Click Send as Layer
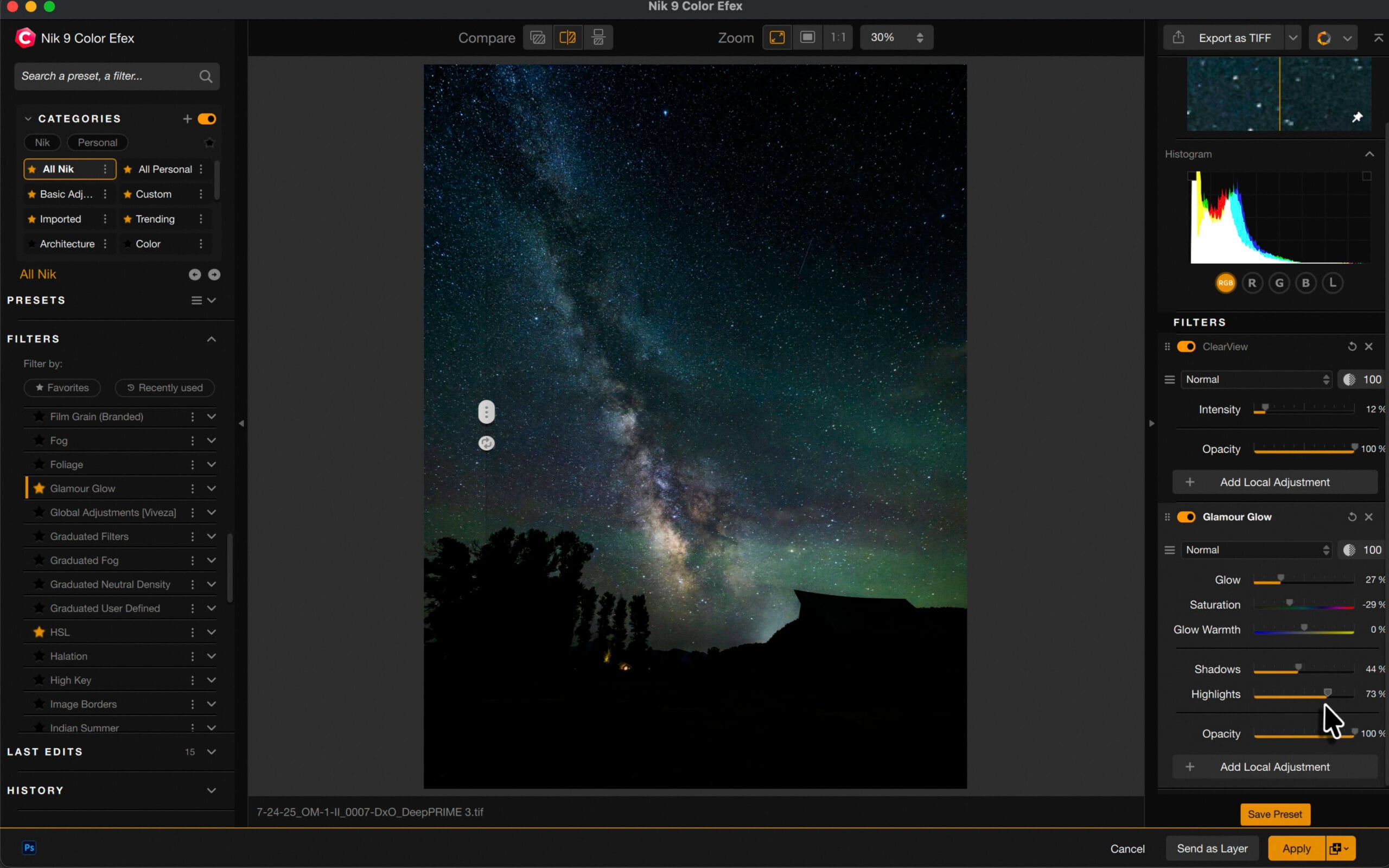1389x868 pixels. 1212,848
